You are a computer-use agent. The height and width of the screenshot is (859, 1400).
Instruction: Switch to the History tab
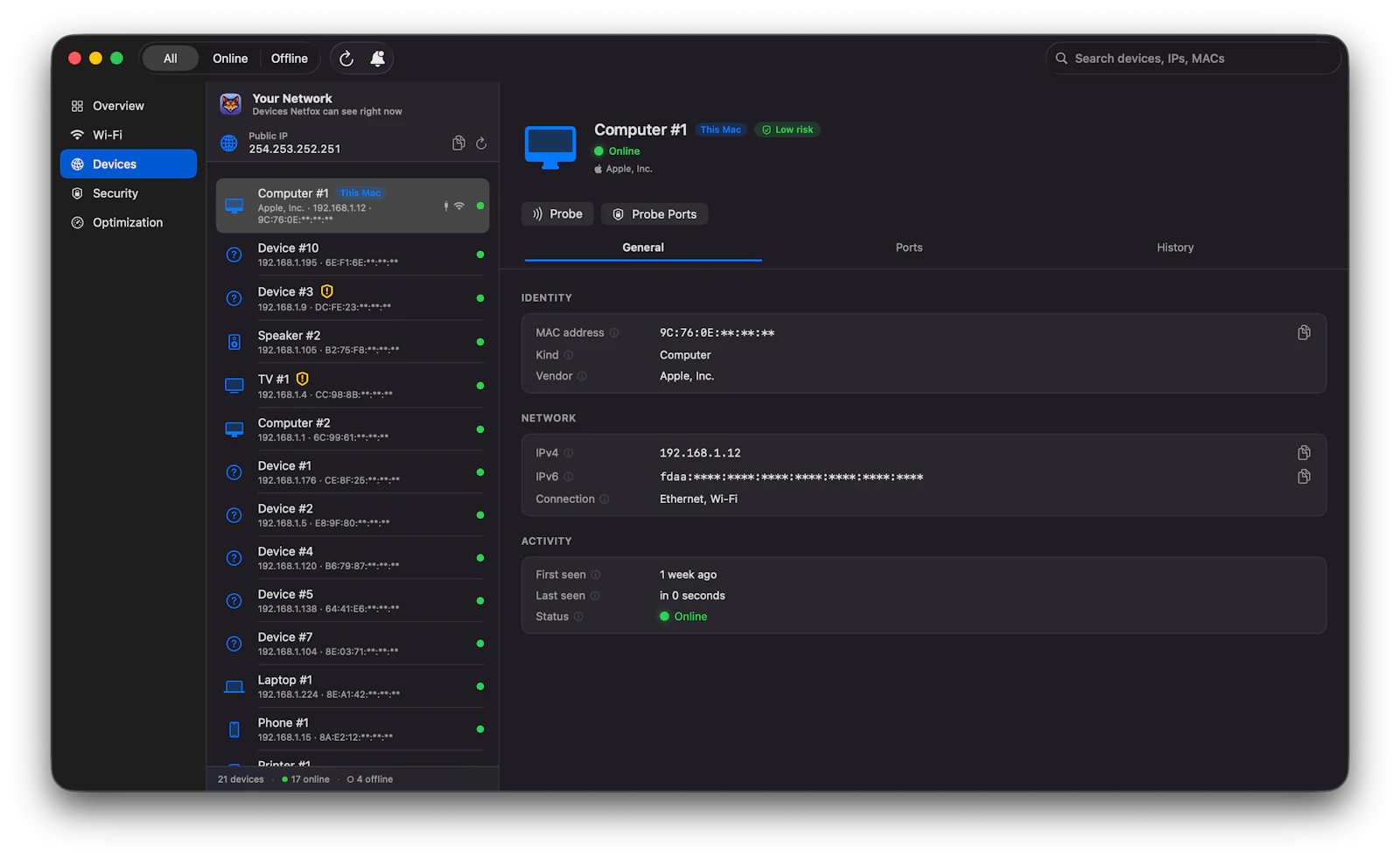(x=1175, y=248)
